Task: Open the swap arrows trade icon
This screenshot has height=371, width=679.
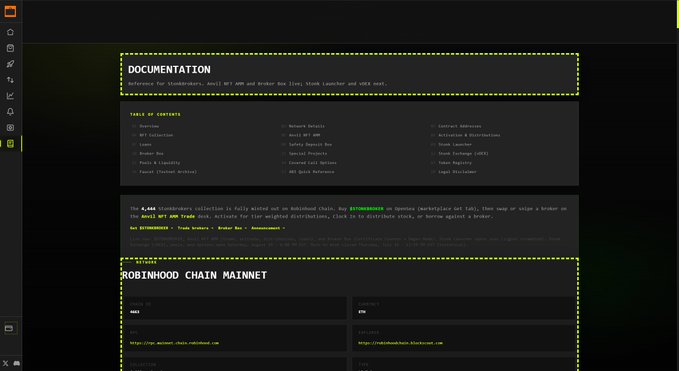Action: (x=10, y=80)
